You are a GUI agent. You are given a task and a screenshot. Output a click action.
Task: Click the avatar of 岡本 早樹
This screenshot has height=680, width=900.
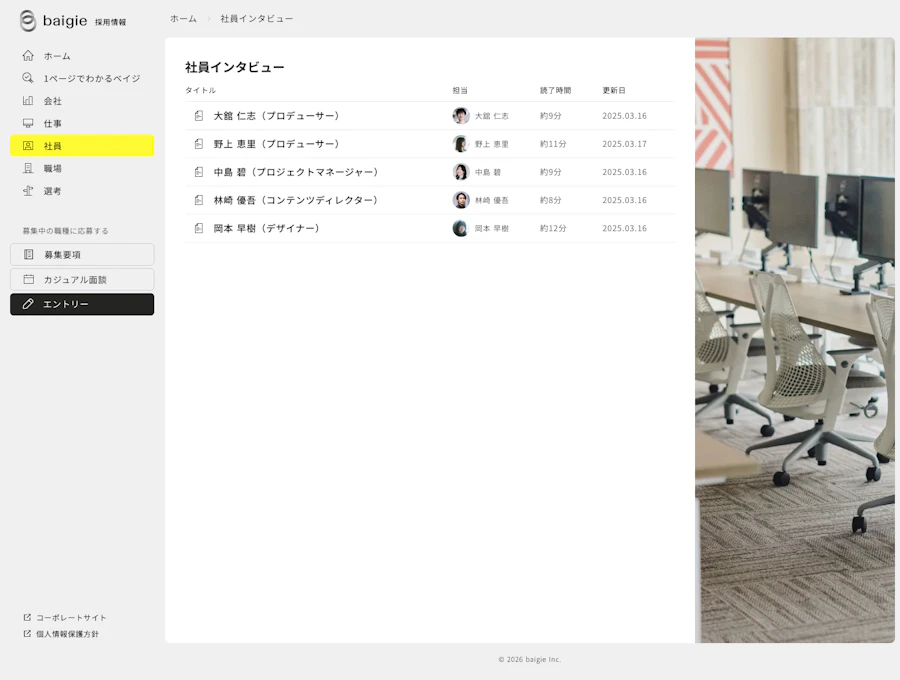(460, 228)
